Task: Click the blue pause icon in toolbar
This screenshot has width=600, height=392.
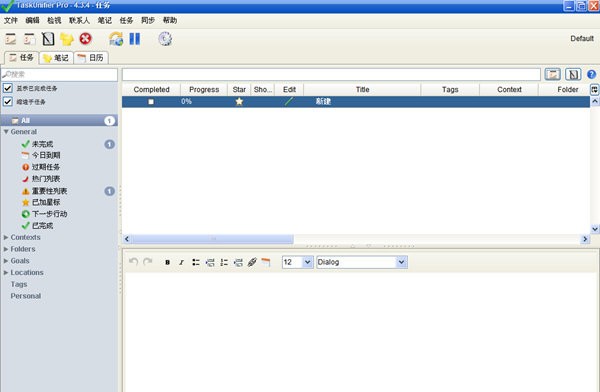Action: (135, 39)
